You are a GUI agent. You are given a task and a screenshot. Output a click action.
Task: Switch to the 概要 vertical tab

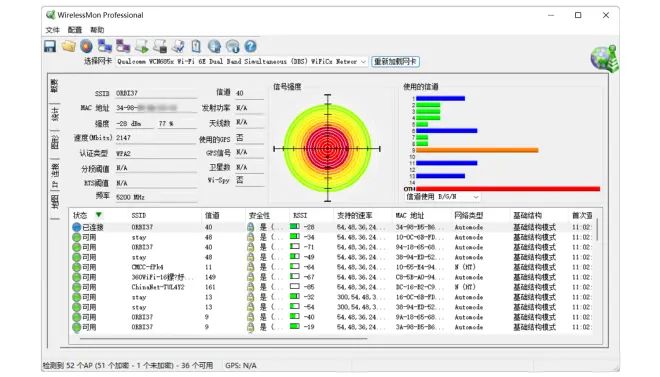[55, 86]
